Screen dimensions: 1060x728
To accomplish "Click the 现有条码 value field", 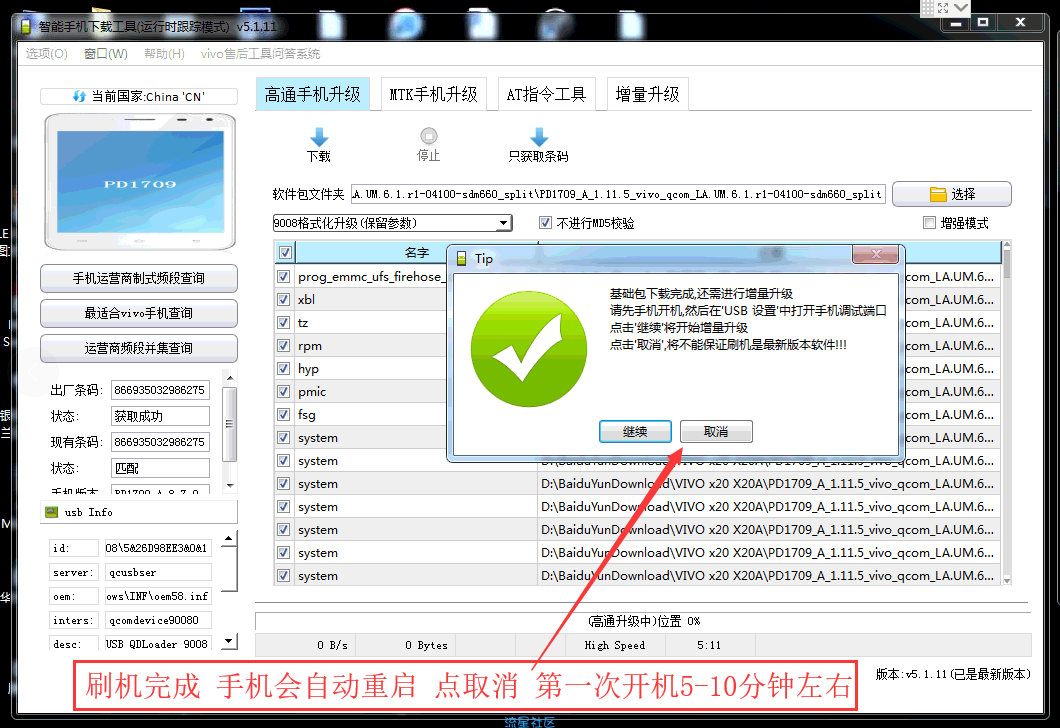I will [x=160, y=442].
